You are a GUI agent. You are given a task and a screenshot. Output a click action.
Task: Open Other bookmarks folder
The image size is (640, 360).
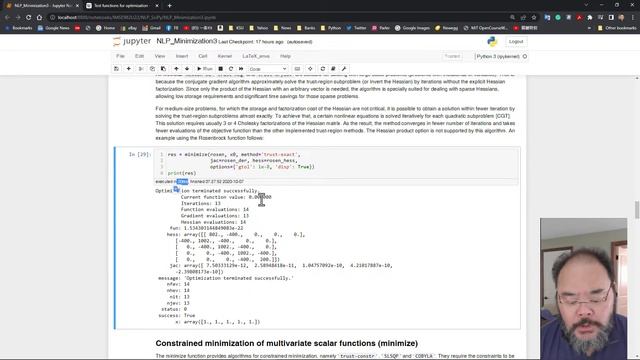click(617, 28)
